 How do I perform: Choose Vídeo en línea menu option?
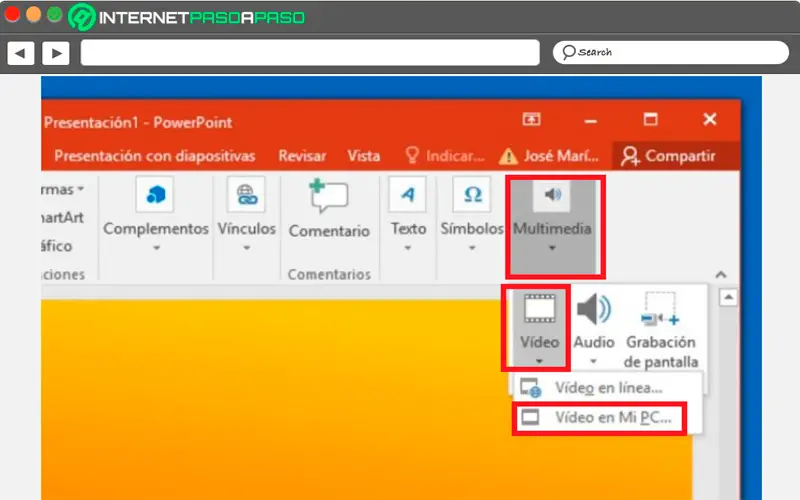click(607, 388)
